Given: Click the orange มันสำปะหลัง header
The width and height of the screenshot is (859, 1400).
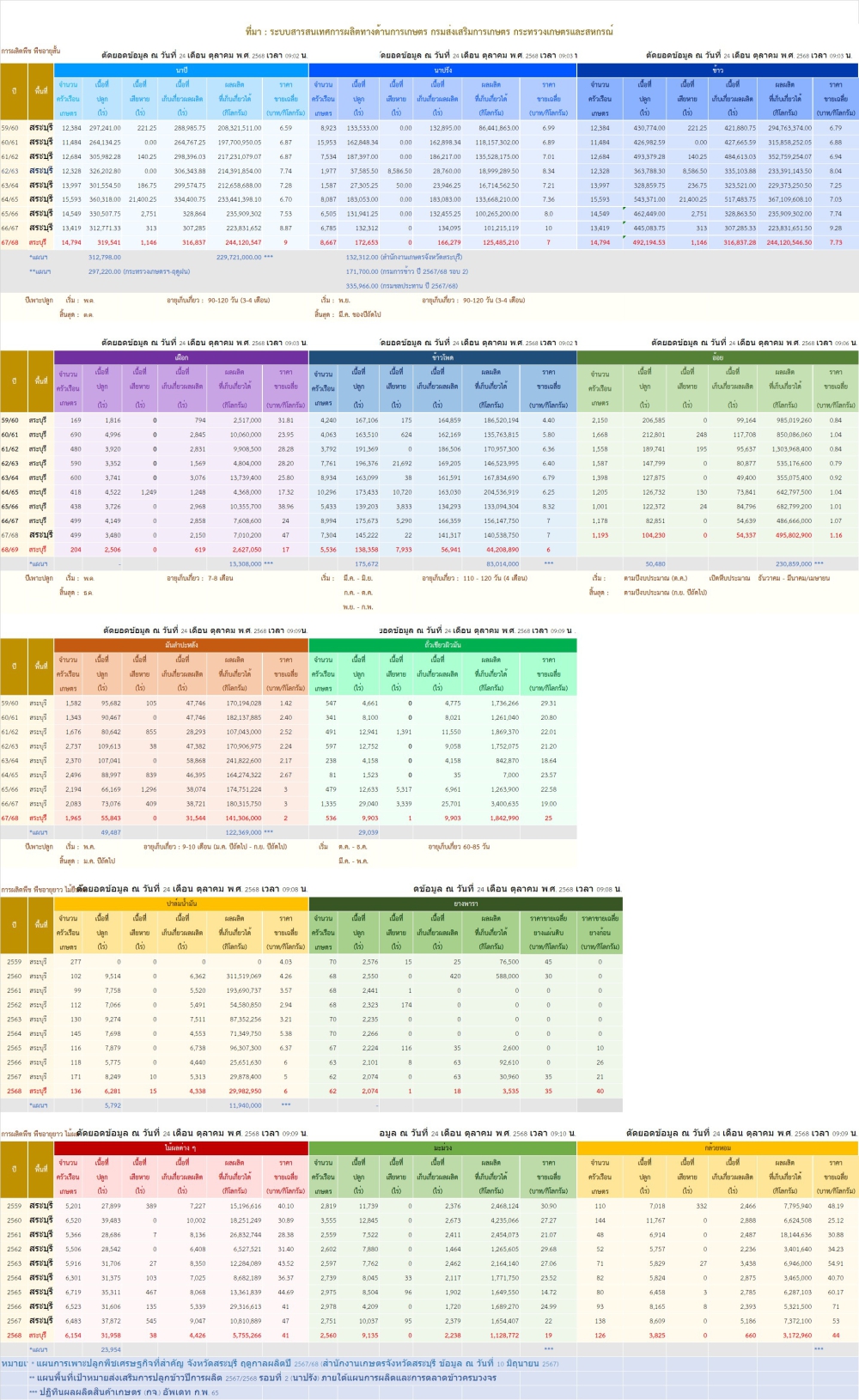Looking at the screenshot, I should pos(181,644).
